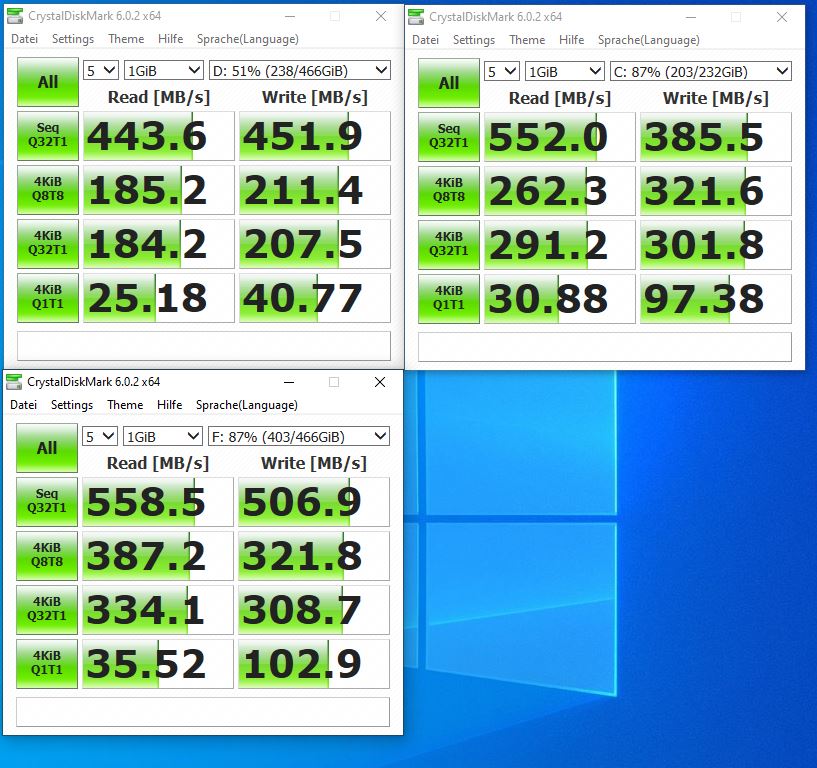Open Sprache(Language) menu in C: drive window
This screenshot has height=768, width=817.
[649, 40]
